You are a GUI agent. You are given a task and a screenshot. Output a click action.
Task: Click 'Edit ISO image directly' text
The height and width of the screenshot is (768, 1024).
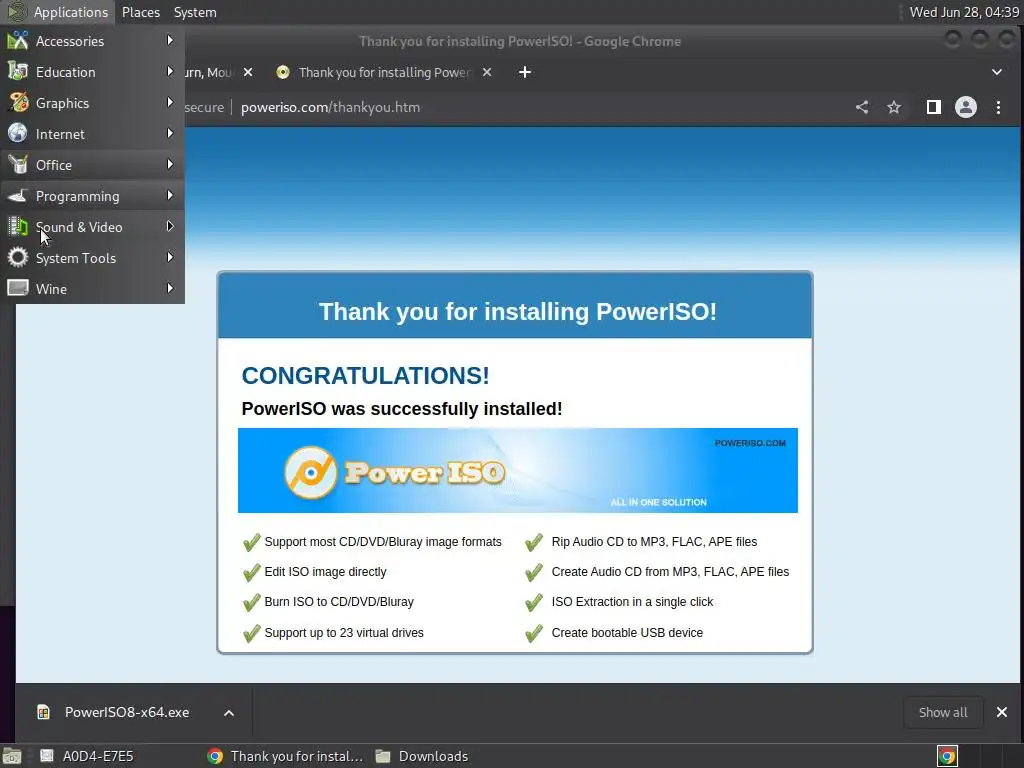(325, 572)
